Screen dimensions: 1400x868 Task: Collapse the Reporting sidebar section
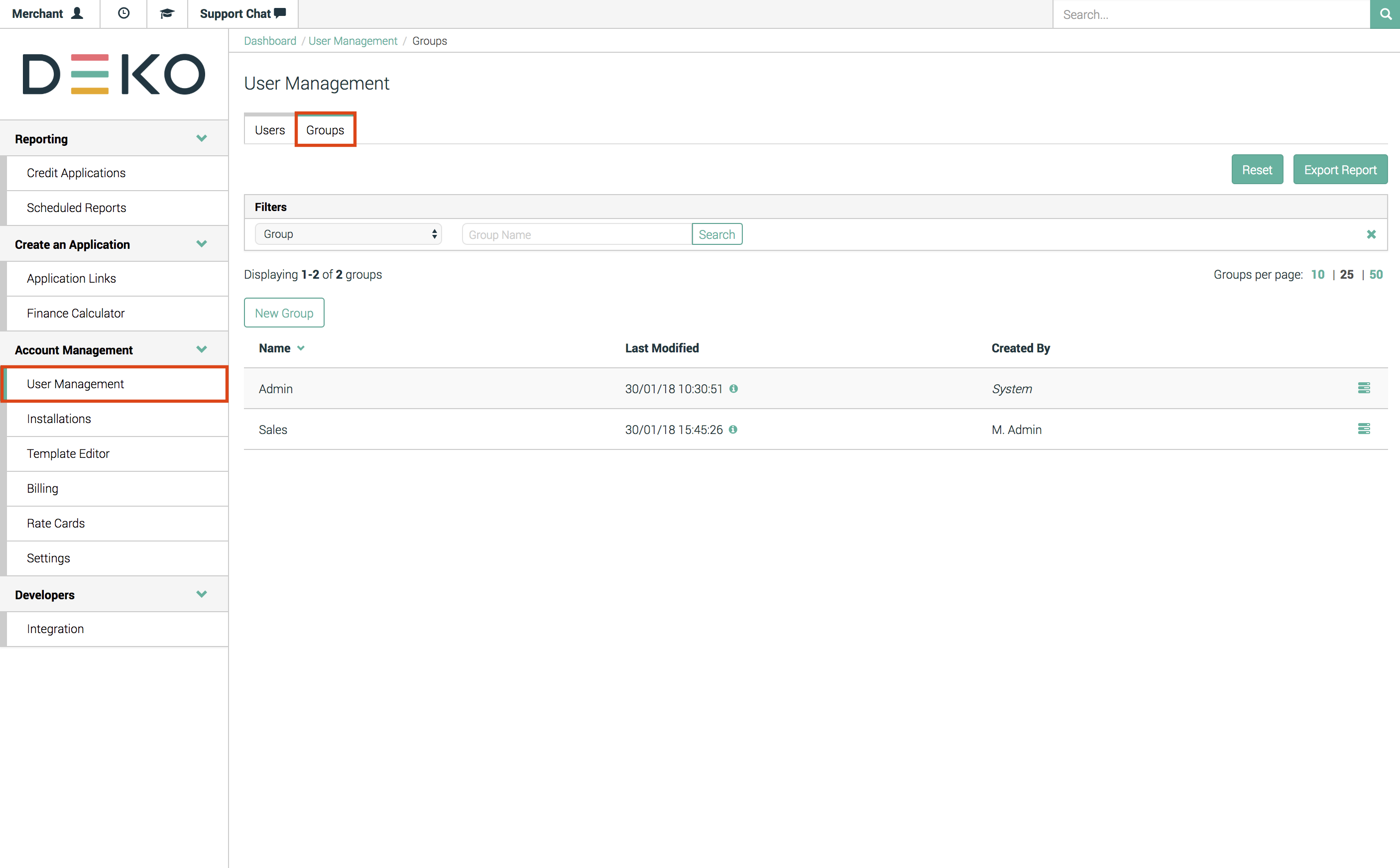coord(201,138)
